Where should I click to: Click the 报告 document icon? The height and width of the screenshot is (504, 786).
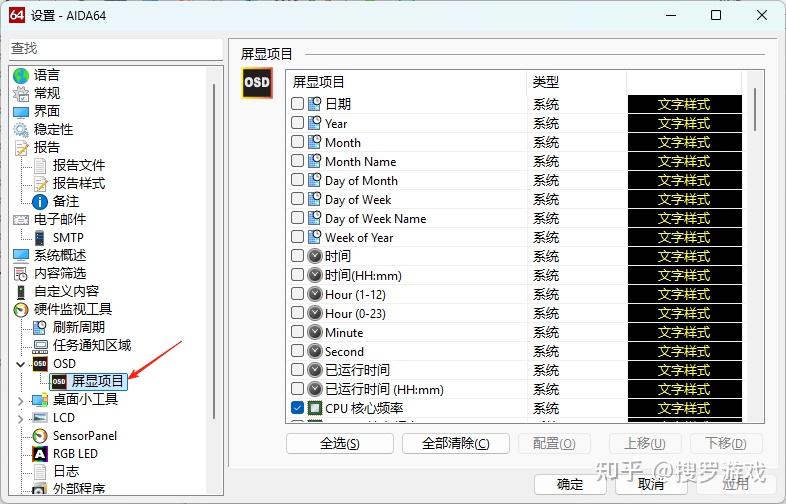21,147
